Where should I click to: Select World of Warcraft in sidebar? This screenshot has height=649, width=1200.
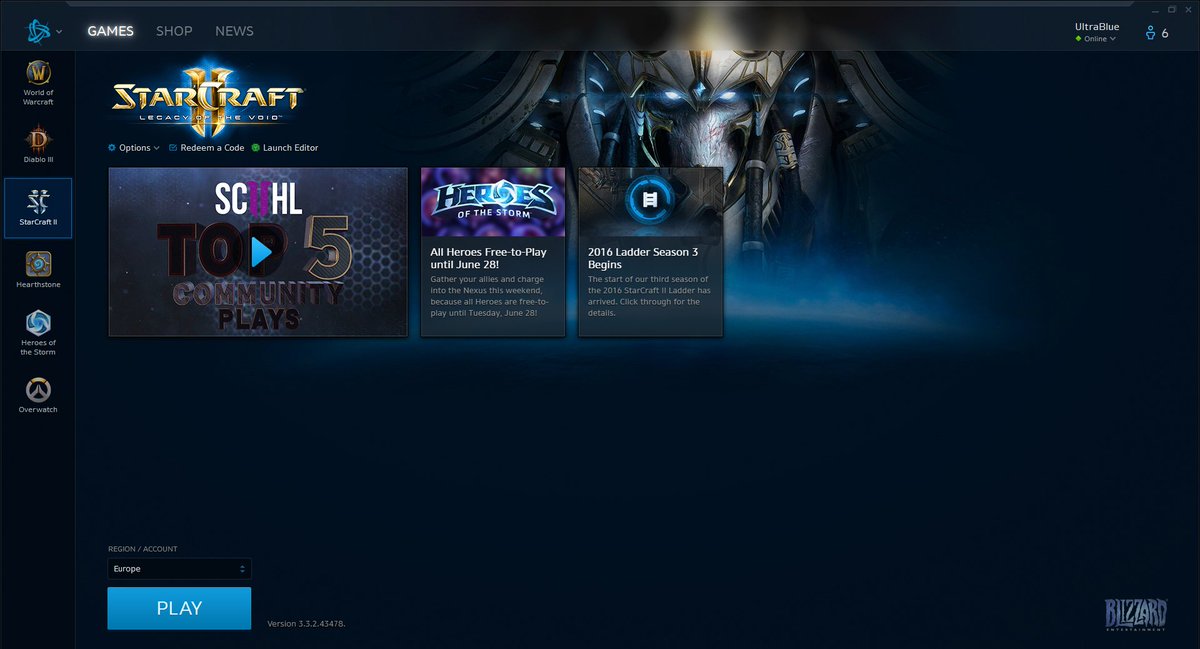pyautogui.click(x=38, y=83)
